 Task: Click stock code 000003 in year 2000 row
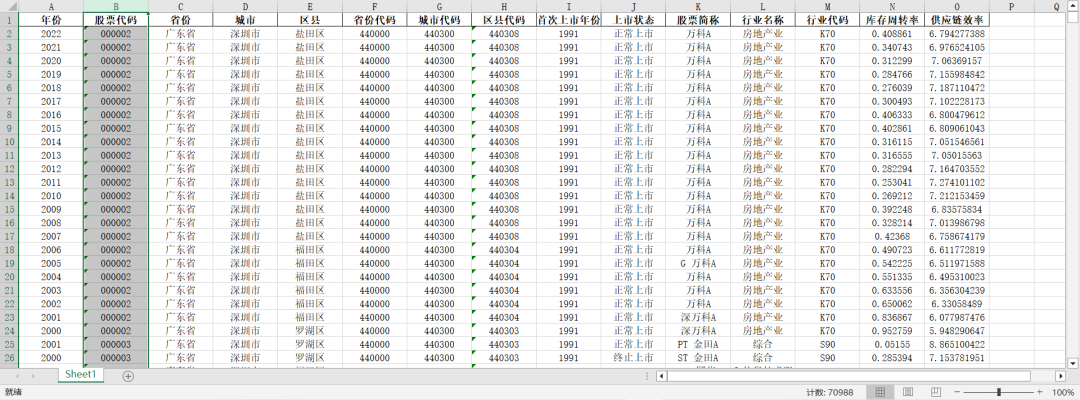click(116, 358)
